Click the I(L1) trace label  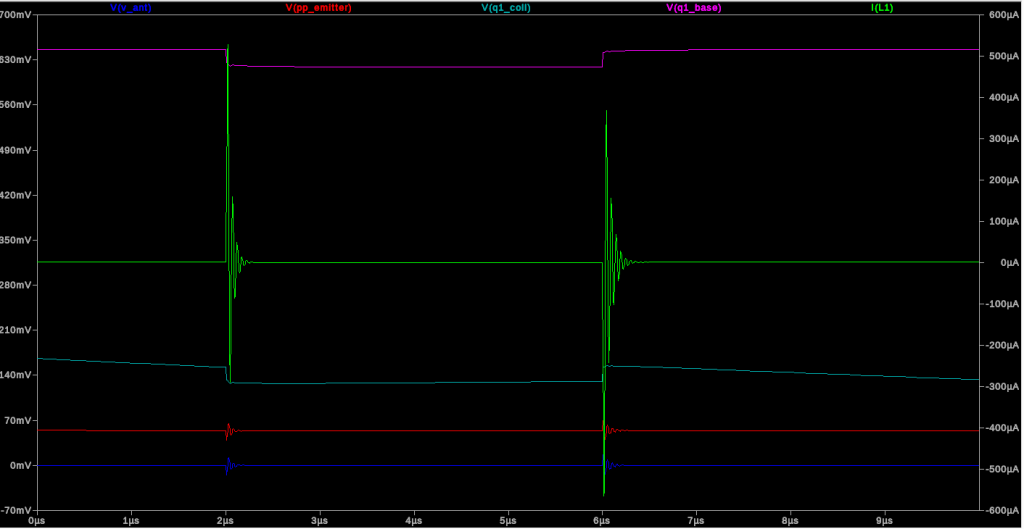[883, 8]
